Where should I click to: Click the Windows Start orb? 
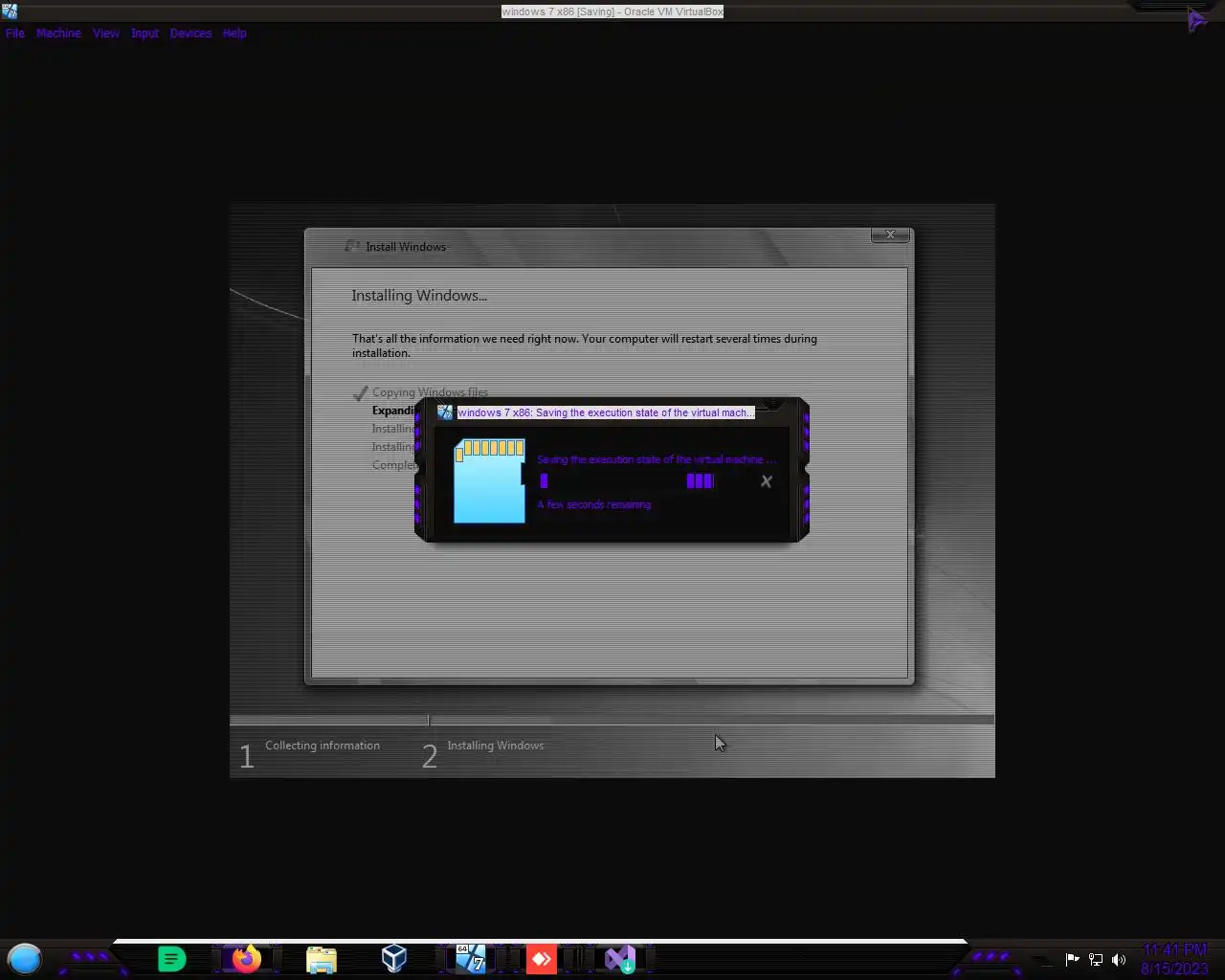(25, 958)
